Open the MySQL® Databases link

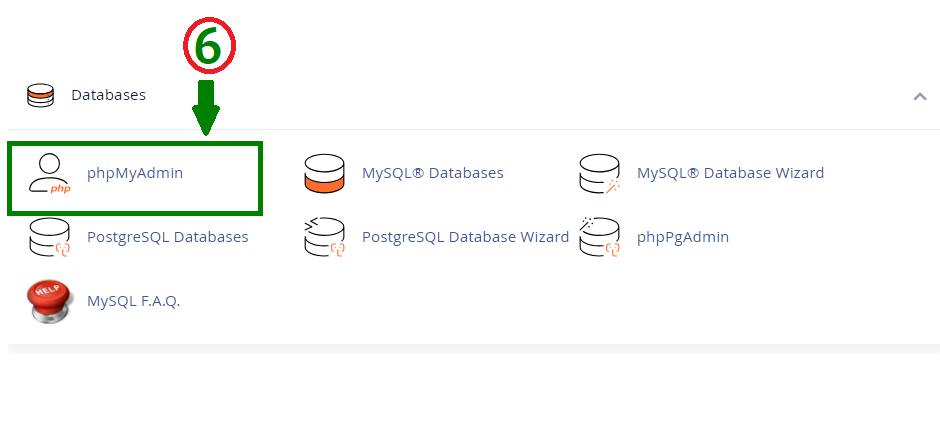[x=432, y=173]
